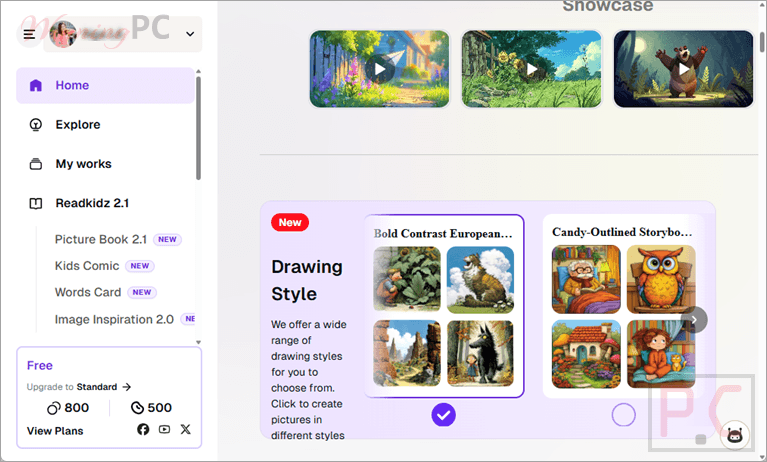Open the Facebook link icon
This screenshot has width=767, height=462.
tap(143, 429)
